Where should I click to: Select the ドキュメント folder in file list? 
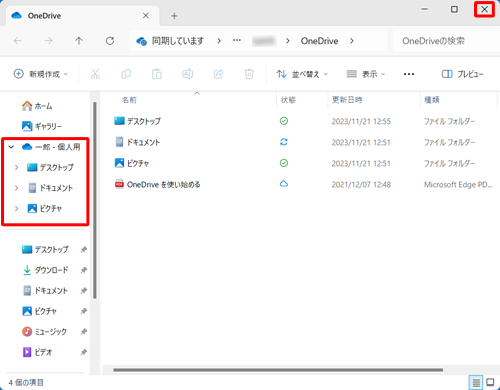[137, 142]
